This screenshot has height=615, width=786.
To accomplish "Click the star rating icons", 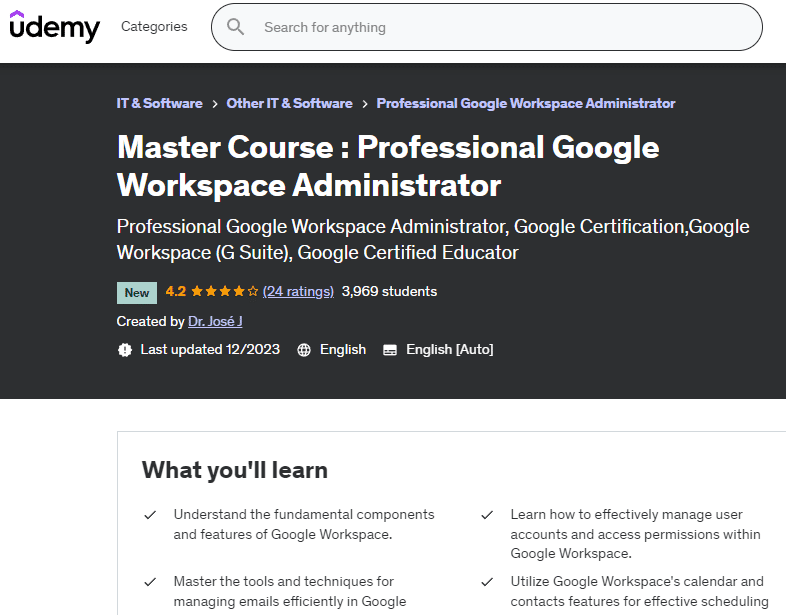I will pos(224,292).
